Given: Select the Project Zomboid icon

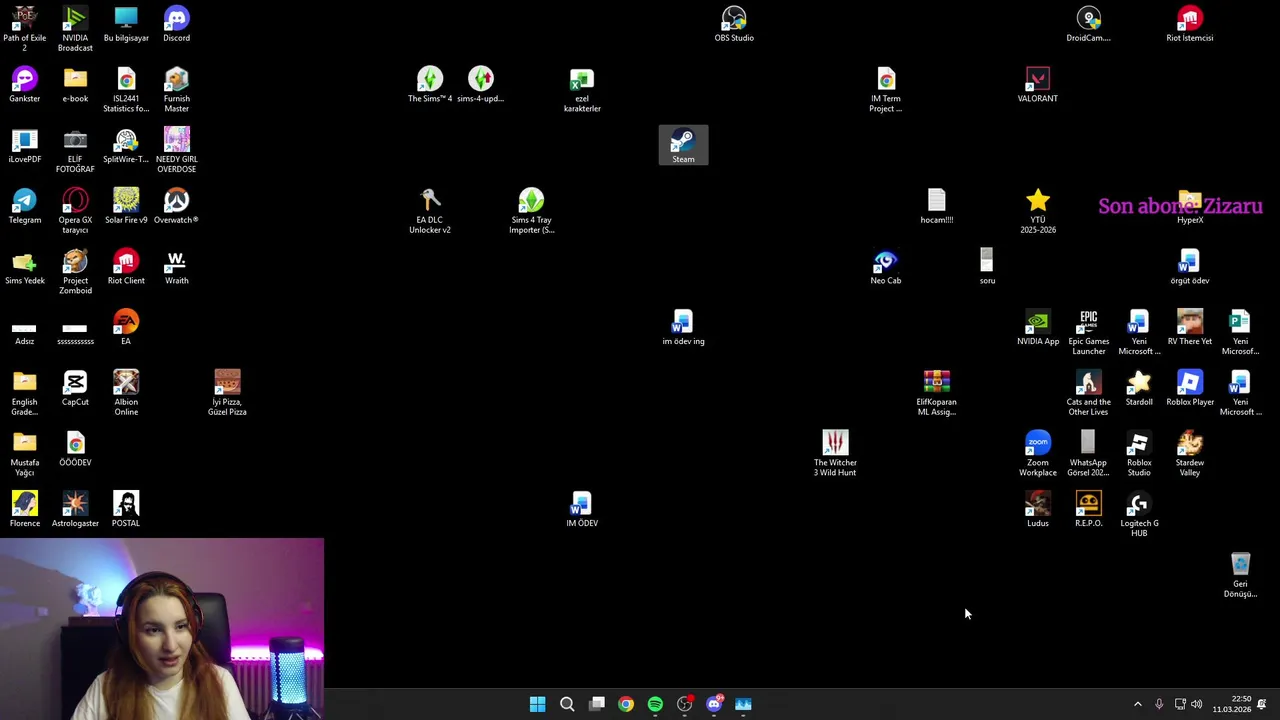Looking at the screenshot, I should tap(75, 272).
